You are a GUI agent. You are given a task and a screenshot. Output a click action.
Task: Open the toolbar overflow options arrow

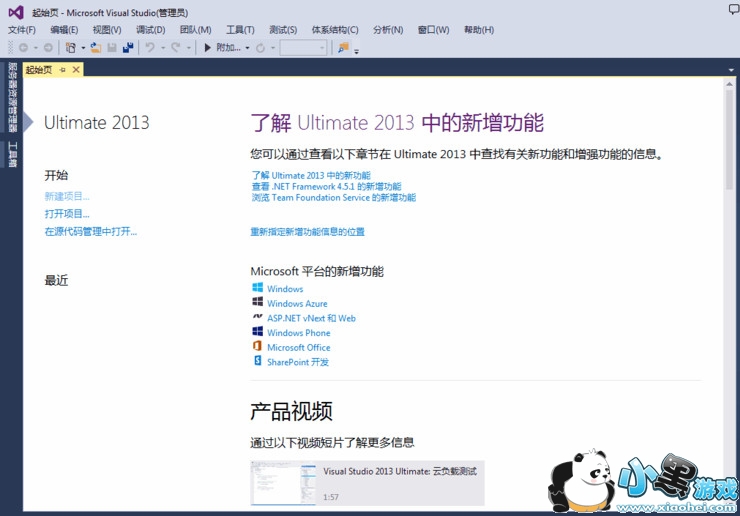tap(356, 51)
